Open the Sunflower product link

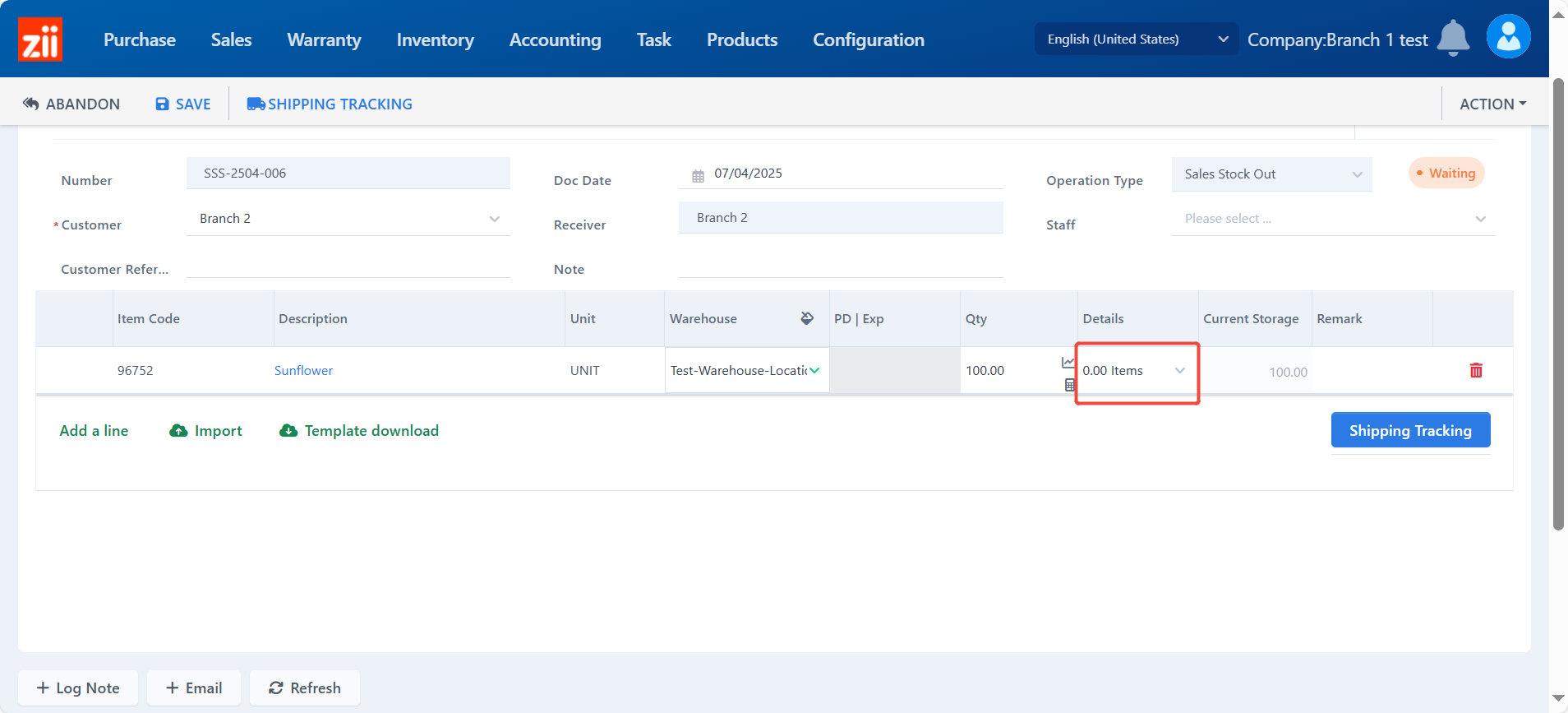(303, 371)
